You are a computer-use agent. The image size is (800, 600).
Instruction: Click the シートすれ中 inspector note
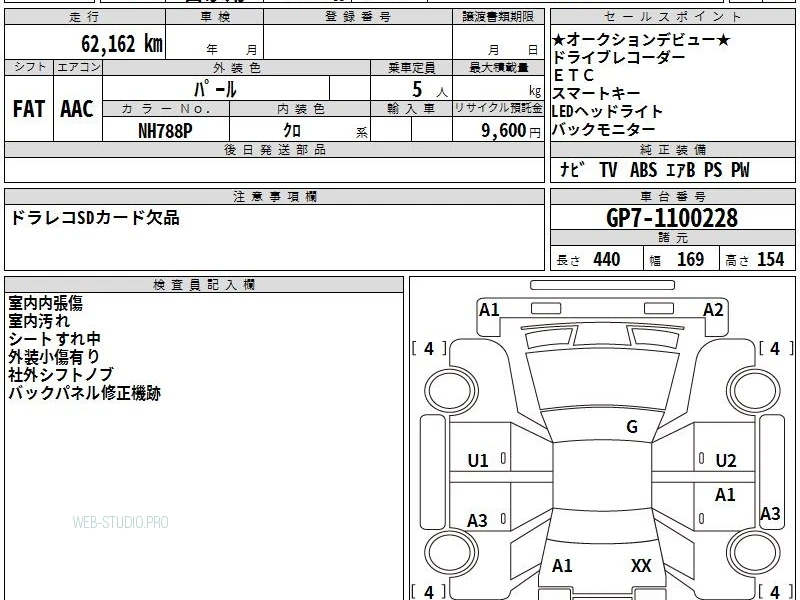55,339
